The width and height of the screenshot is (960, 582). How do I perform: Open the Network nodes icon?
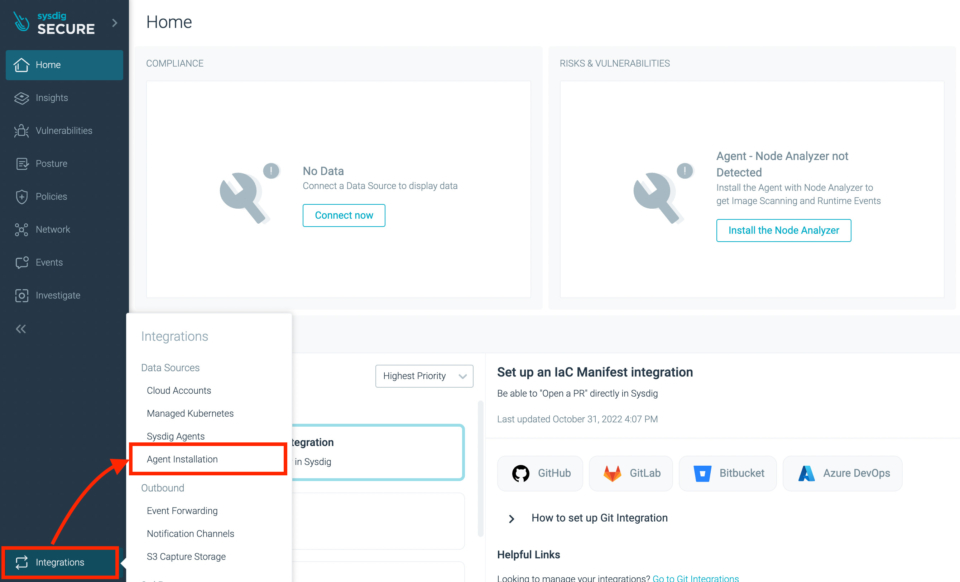[x=21, y=229]
